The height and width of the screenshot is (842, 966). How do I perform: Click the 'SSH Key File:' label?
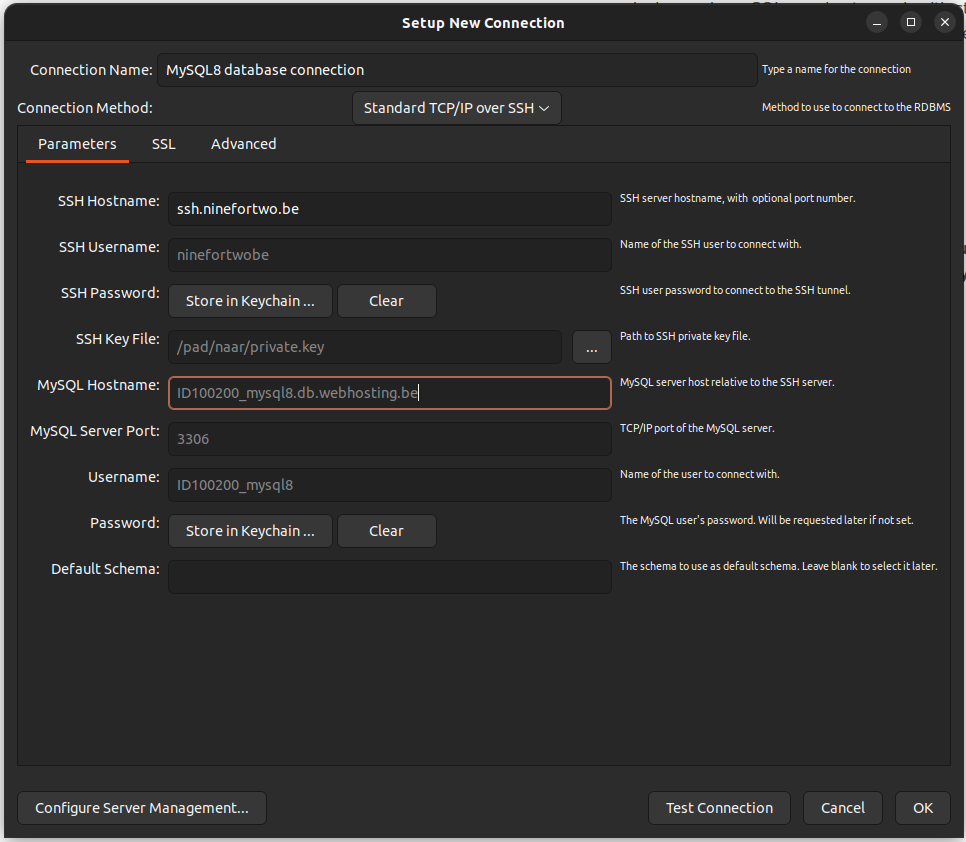[118, 339]
